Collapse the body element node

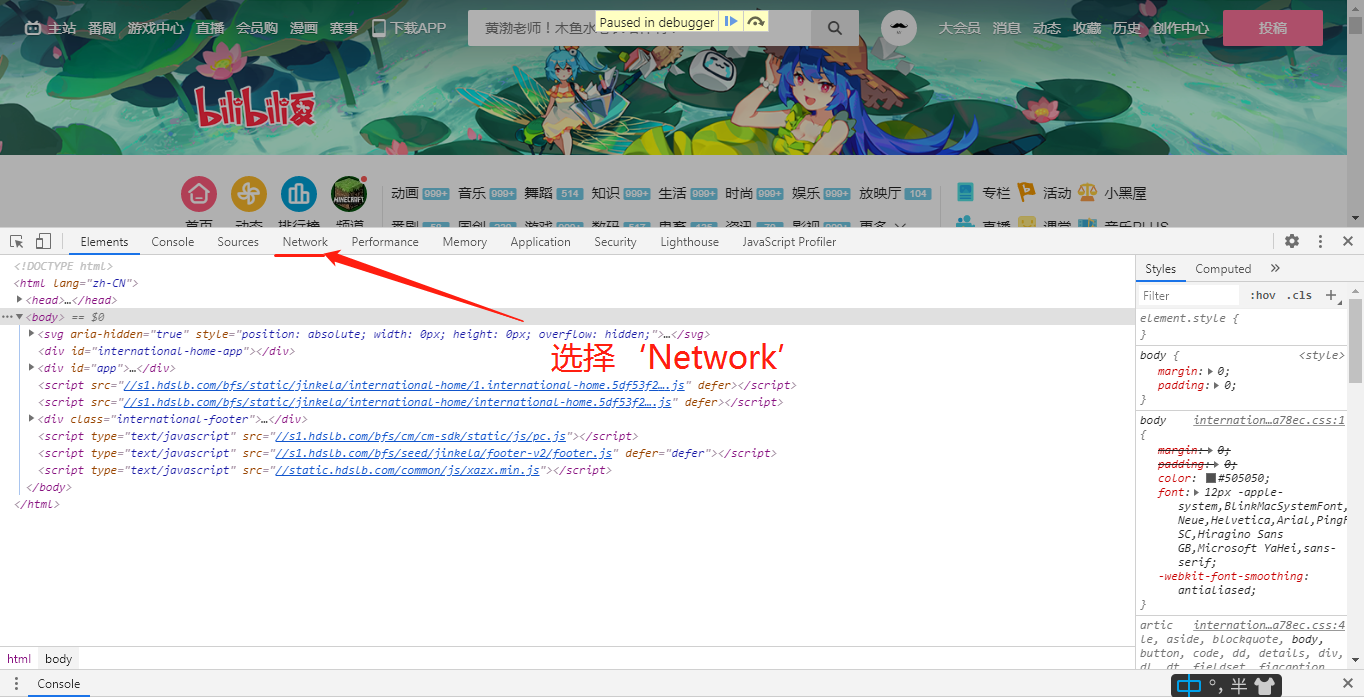coord(19,317)
